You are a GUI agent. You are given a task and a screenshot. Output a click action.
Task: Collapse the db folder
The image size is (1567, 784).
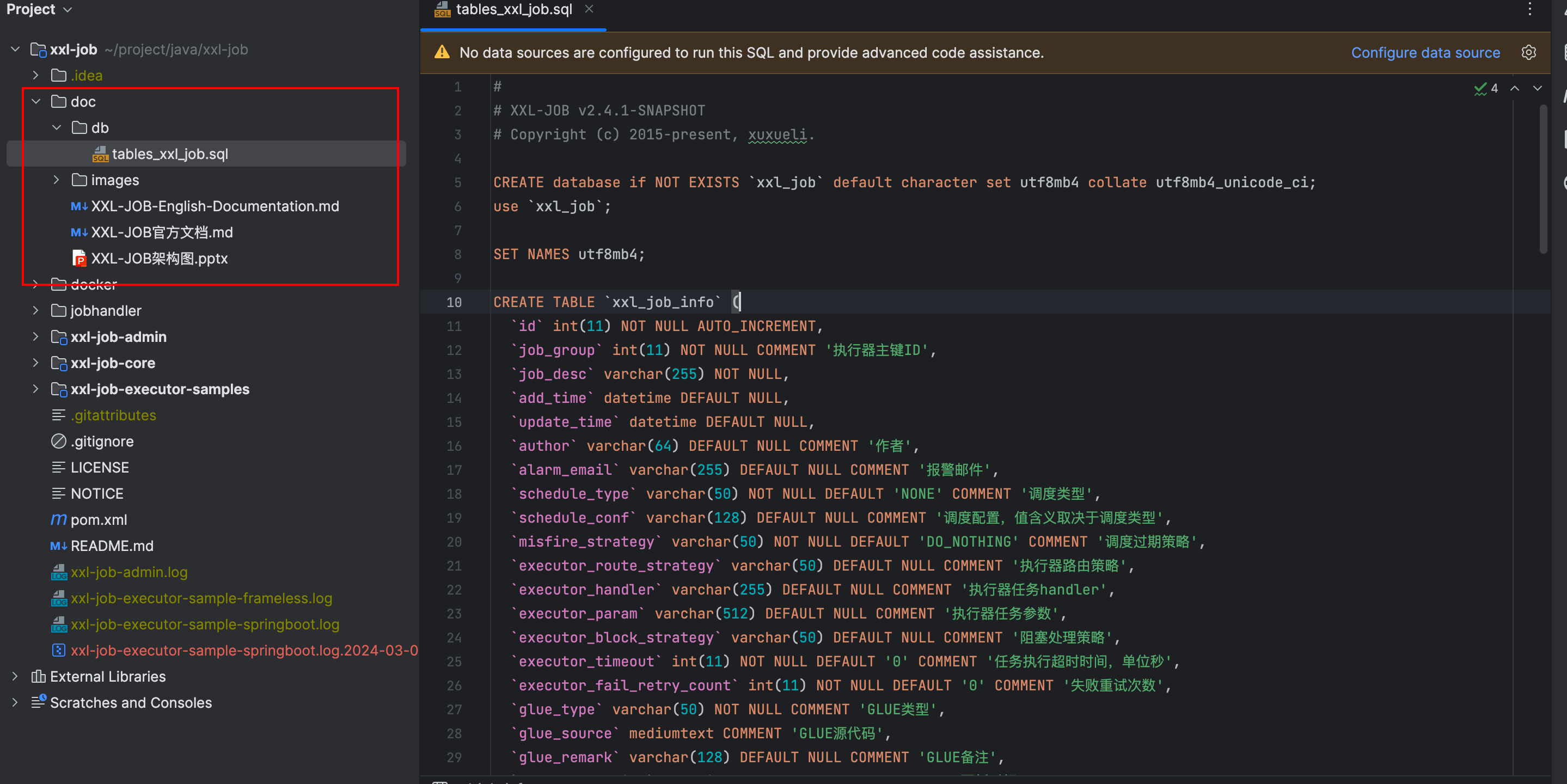click(x=57, y=128)
